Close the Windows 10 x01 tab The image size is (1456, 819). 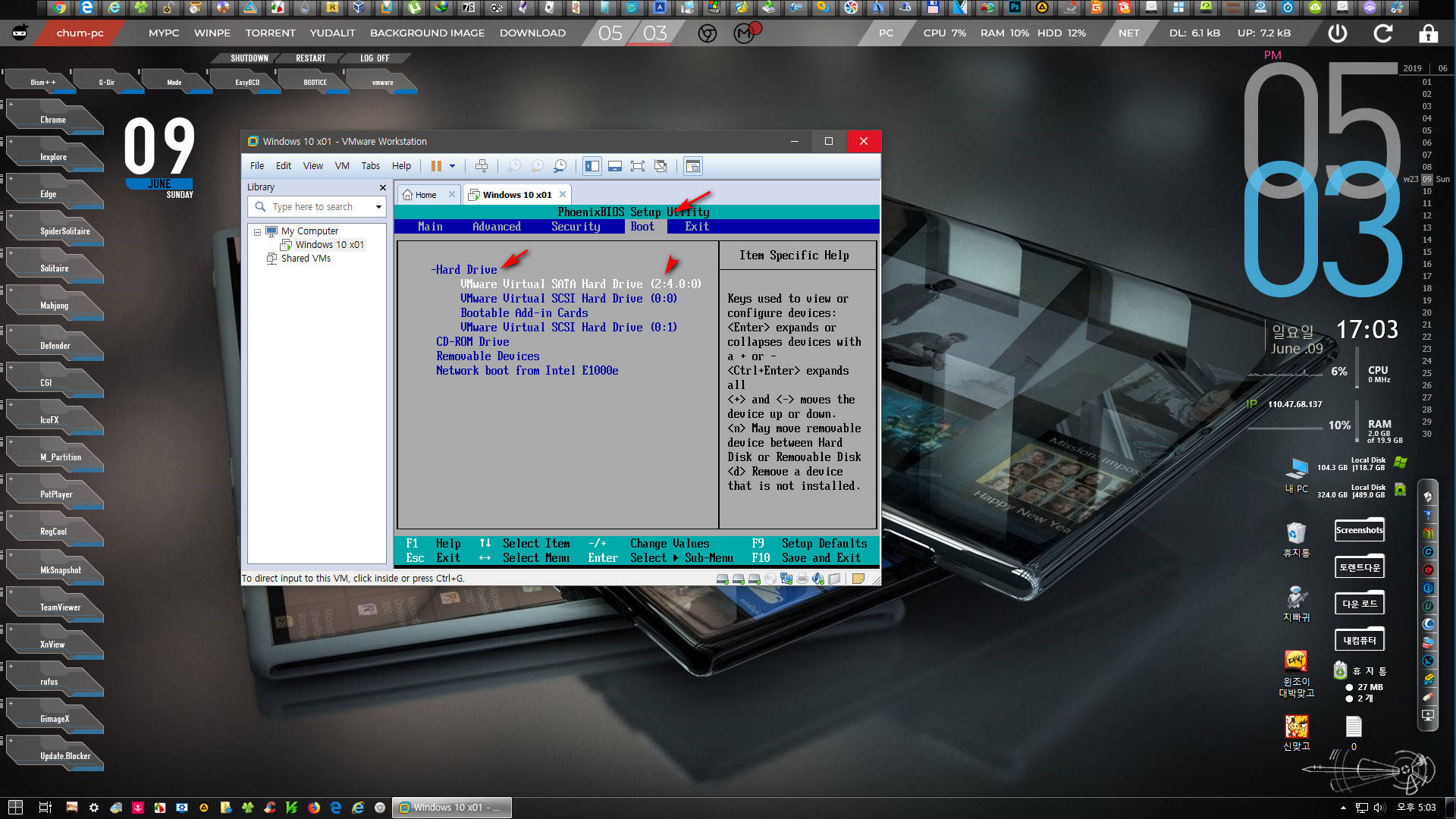tap(563, 195)
